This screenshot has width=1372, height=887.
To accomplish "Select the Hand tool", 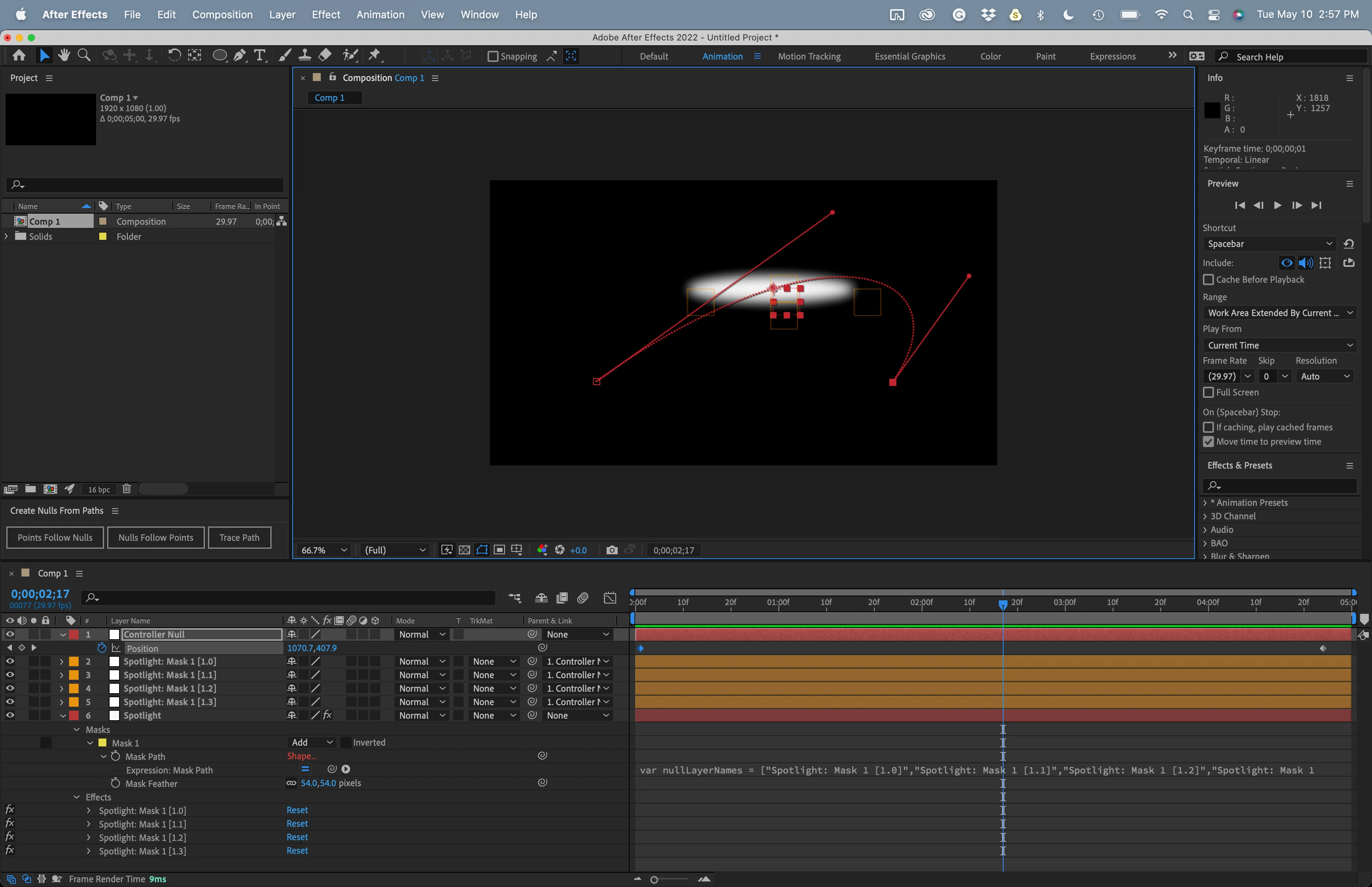I will click(x=64, y=55).
